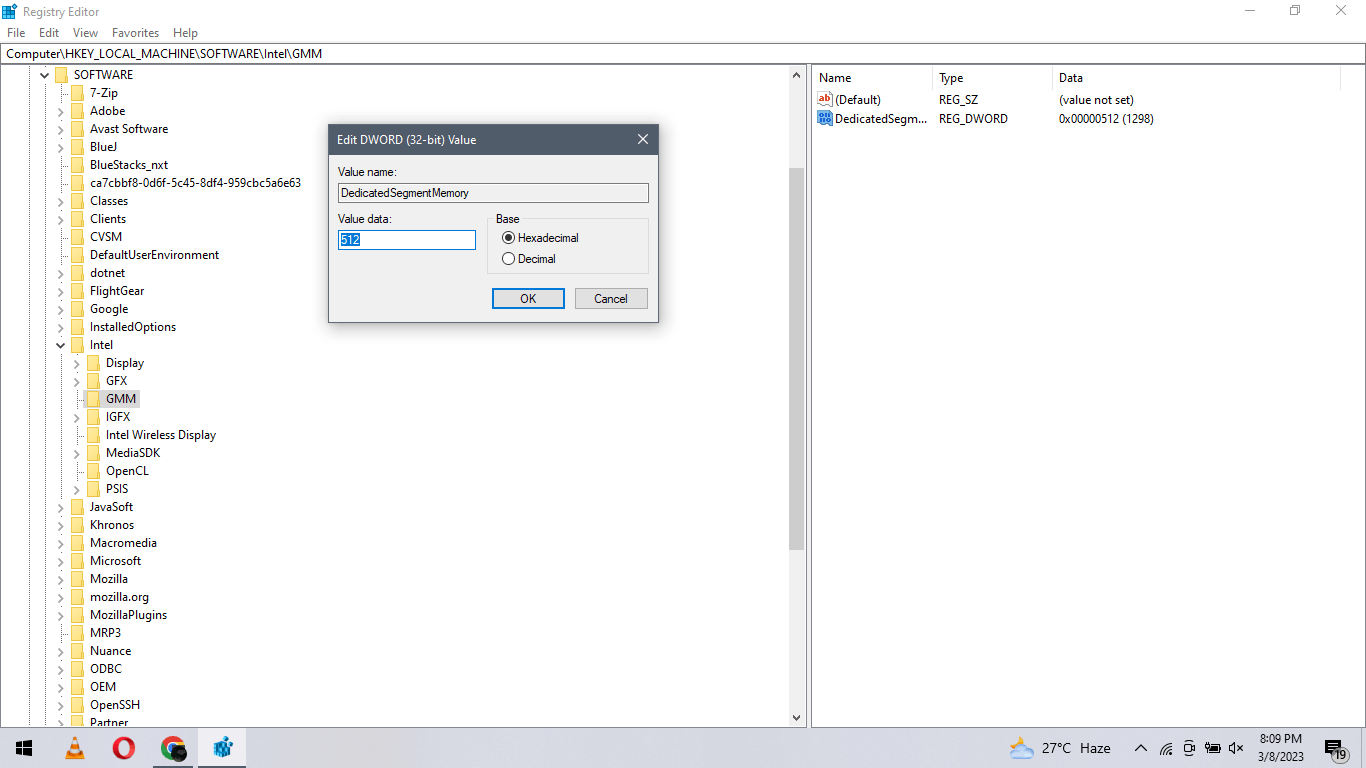The image size is (1366, 768).
Task: Select the MediaSDK folder icon
Action: [93, 453]
